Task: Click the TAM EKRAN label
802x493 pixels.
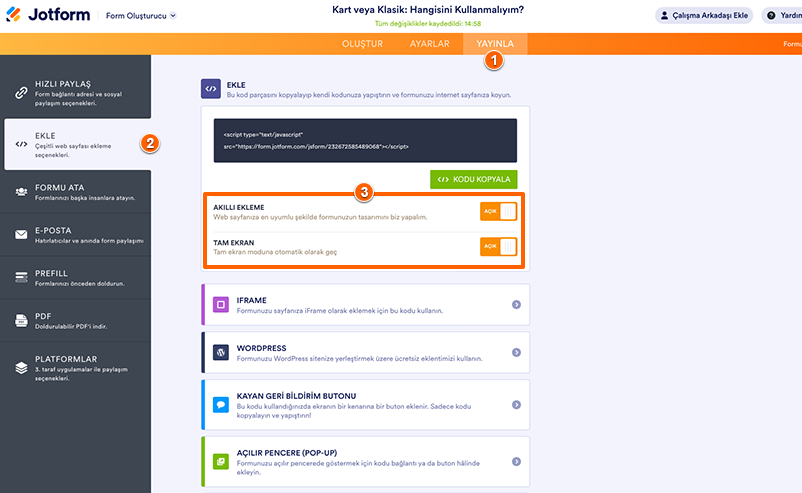Action: click(x=233, y=242)
